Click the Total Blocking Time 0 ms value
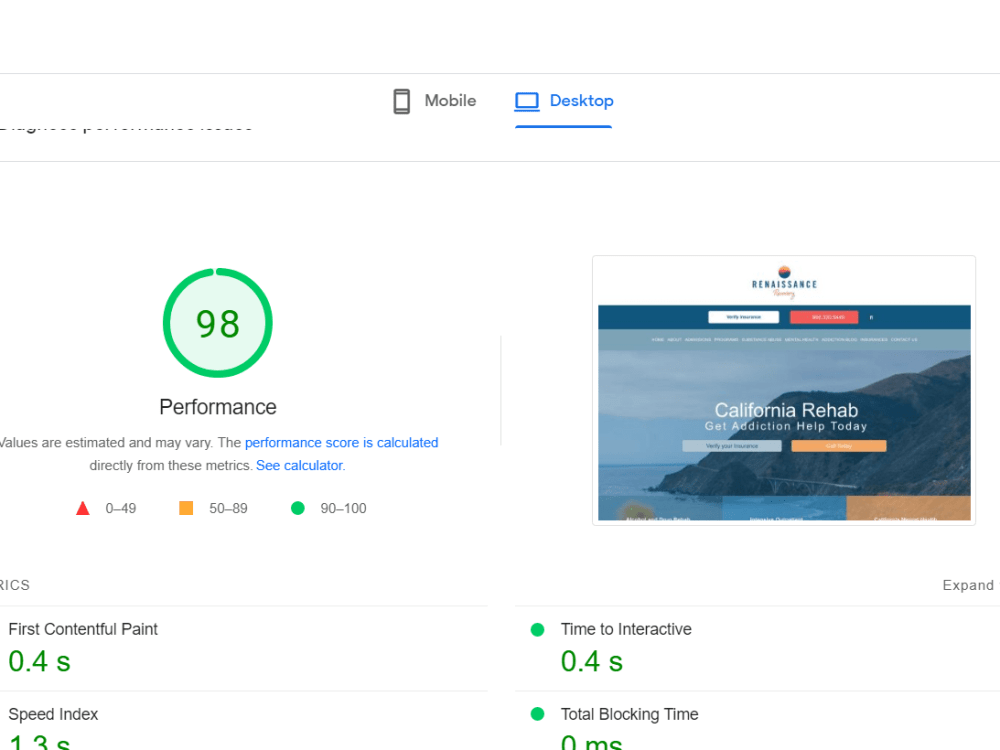The width and height of the screenshot is (1000, 750). [591, 742]
